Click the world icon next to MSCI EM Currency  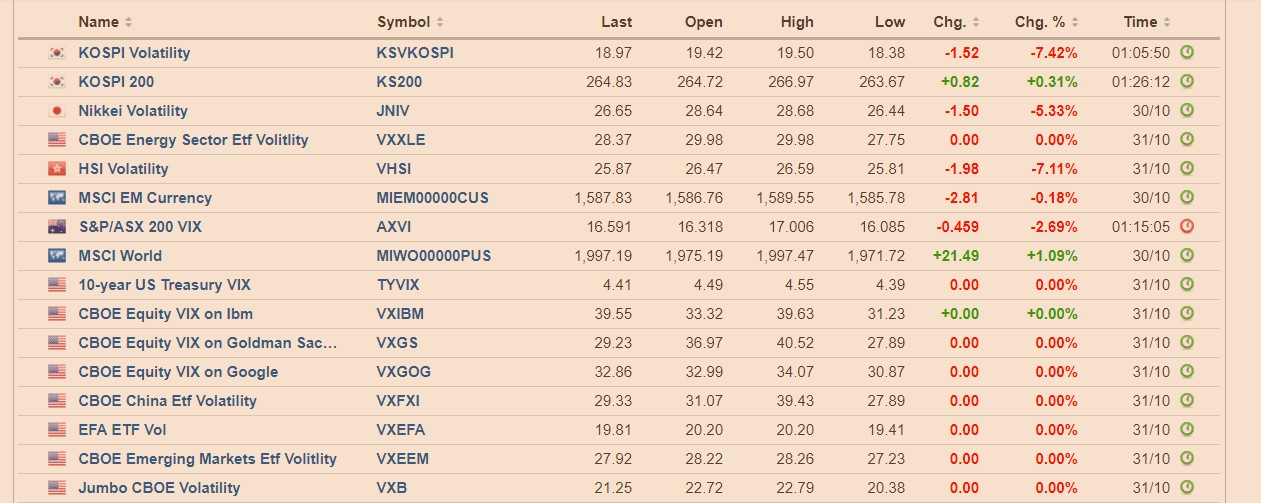click(x=57, y=198)
